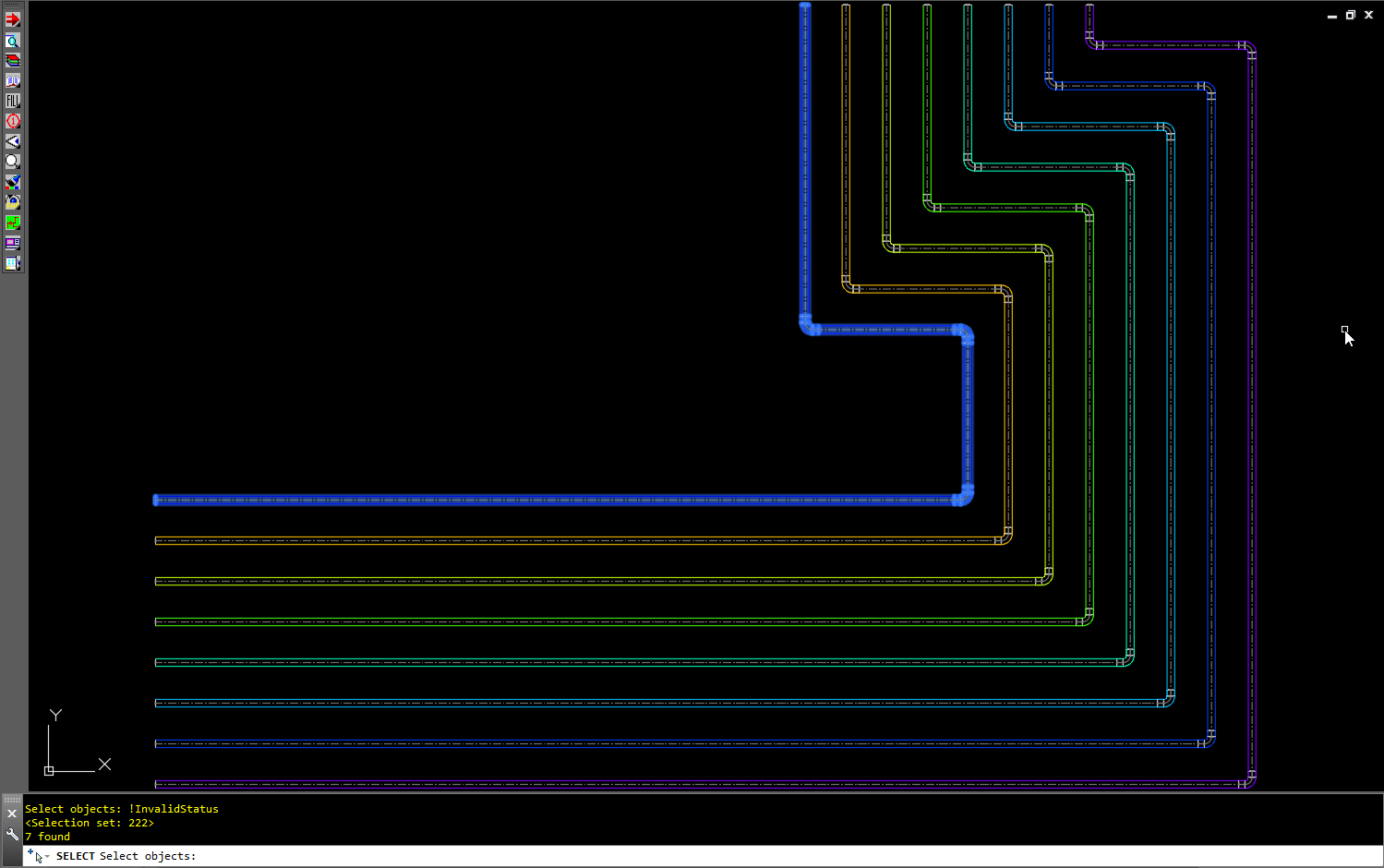Click the blue dome FAP icon
The image size is (1384, 868).
[13, 202]
